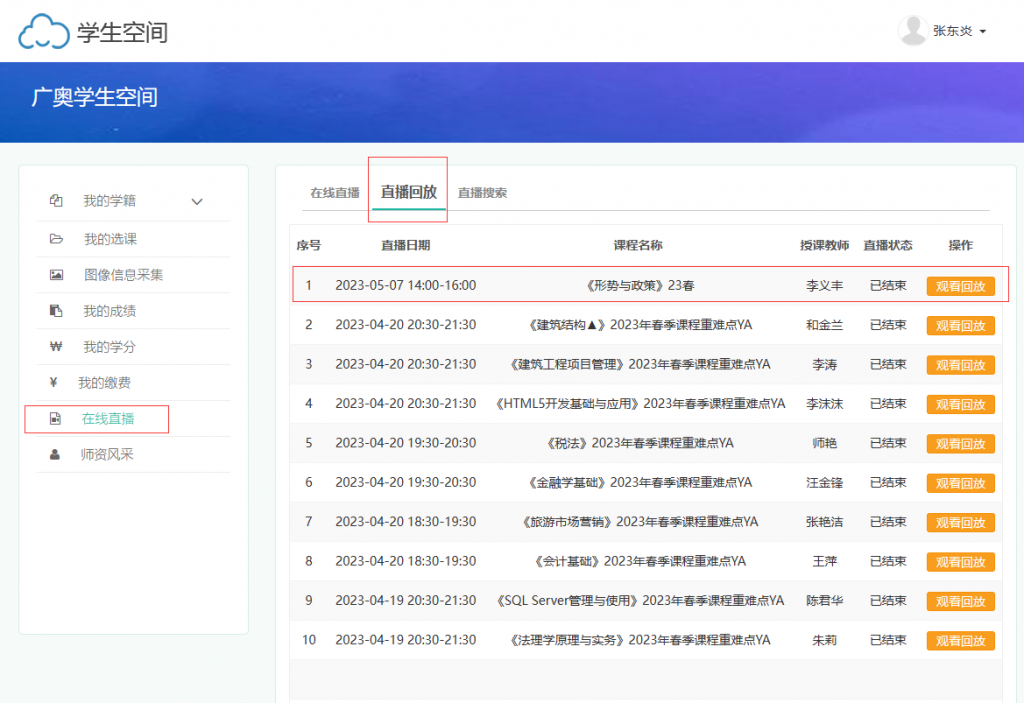
Task: Click the 授课教师 column header
Action: (825, 246)
